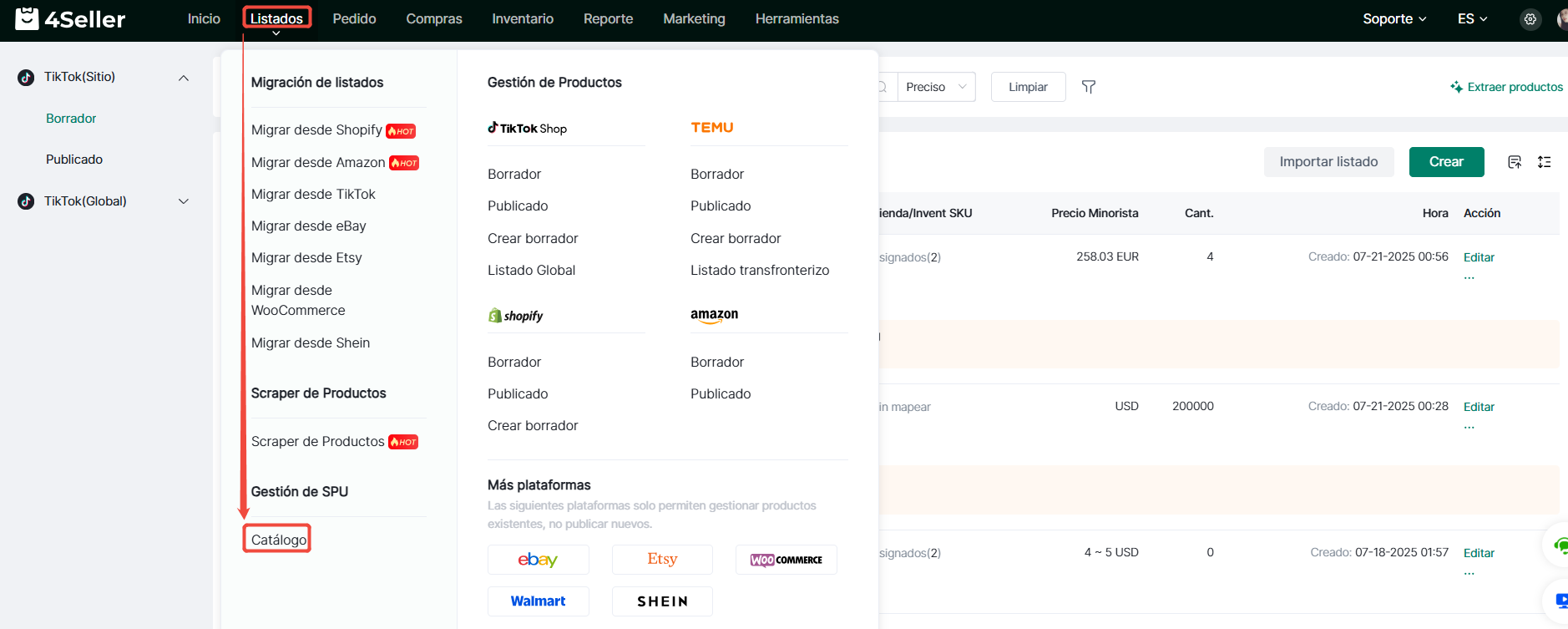Click the Crear button
This screenshot has height=629, width=1568.
coord(1446,162)
